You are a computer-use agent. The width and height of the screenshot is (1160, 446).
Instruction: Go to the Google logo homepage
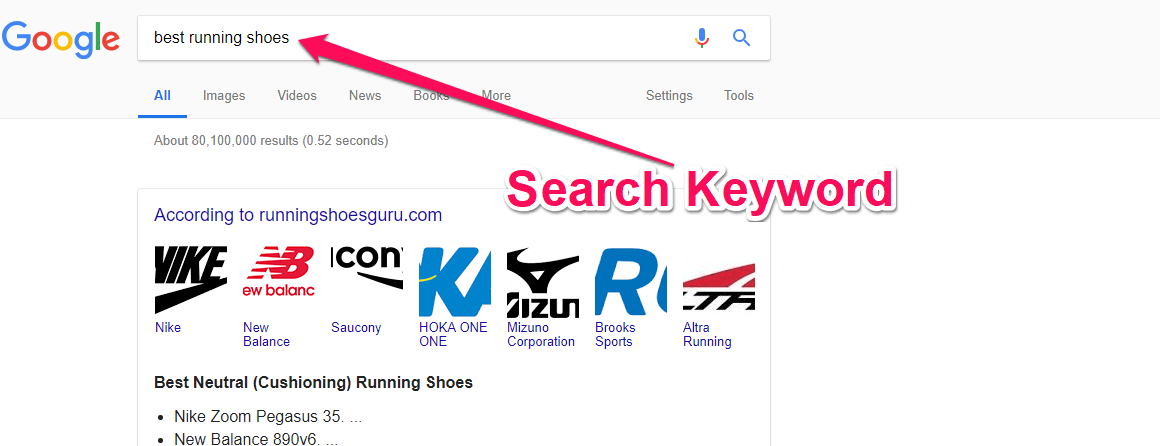click(61, 39)
